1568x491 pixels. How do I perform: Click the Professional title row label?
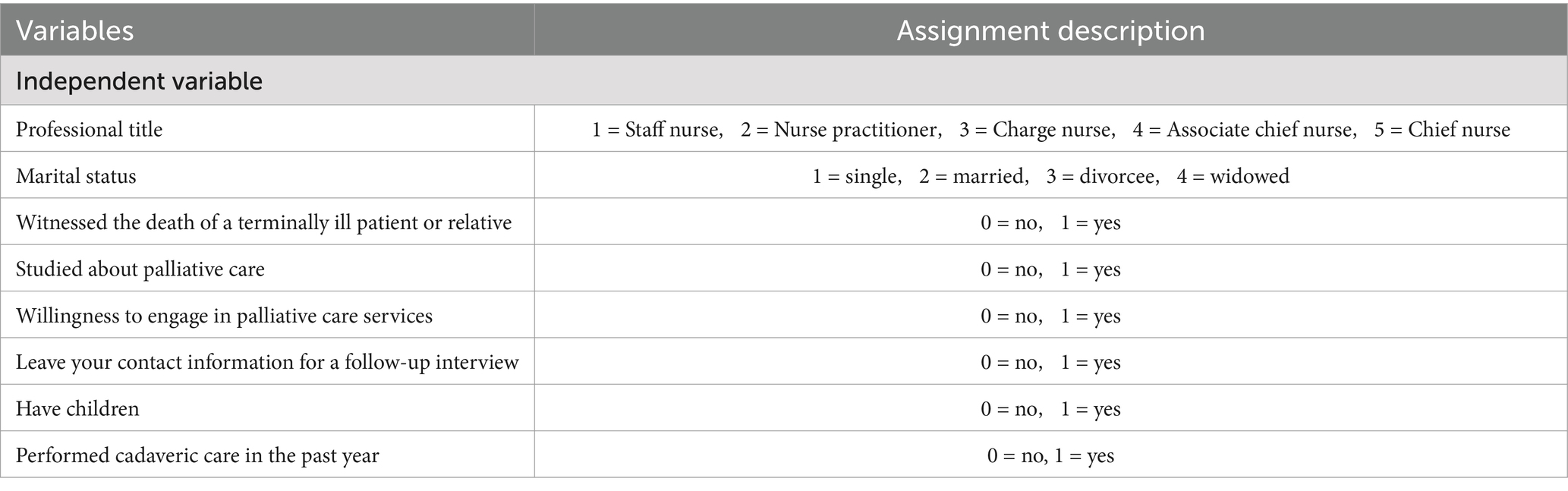click(x=89, y=130)
